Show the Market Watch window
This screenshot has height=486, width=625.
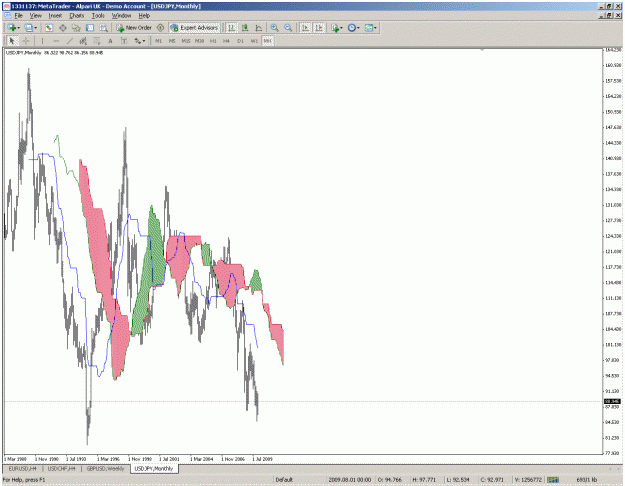(49, 28)
